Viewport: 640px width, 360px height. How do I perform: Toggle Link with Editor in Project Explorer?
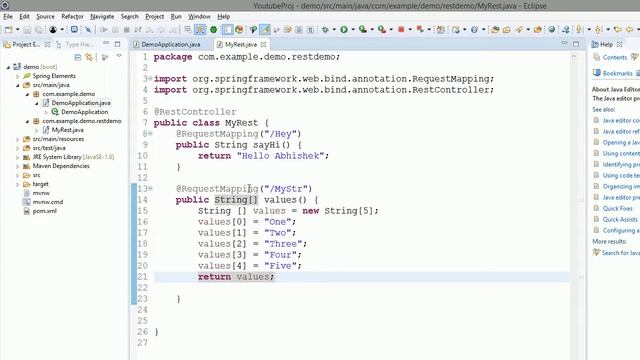pos(89,58)
